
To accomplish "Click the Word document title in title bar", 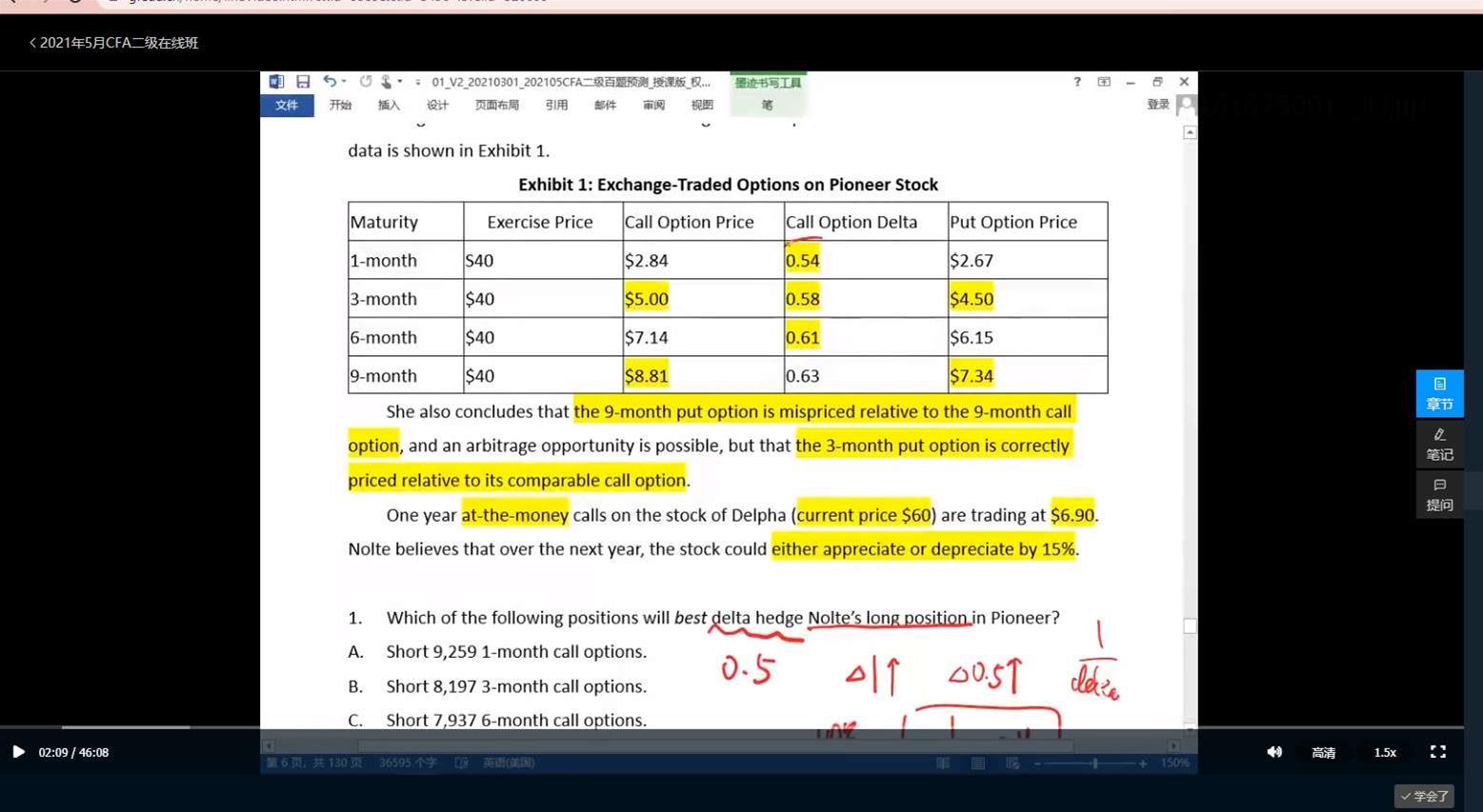I will [x=571, y=82].
